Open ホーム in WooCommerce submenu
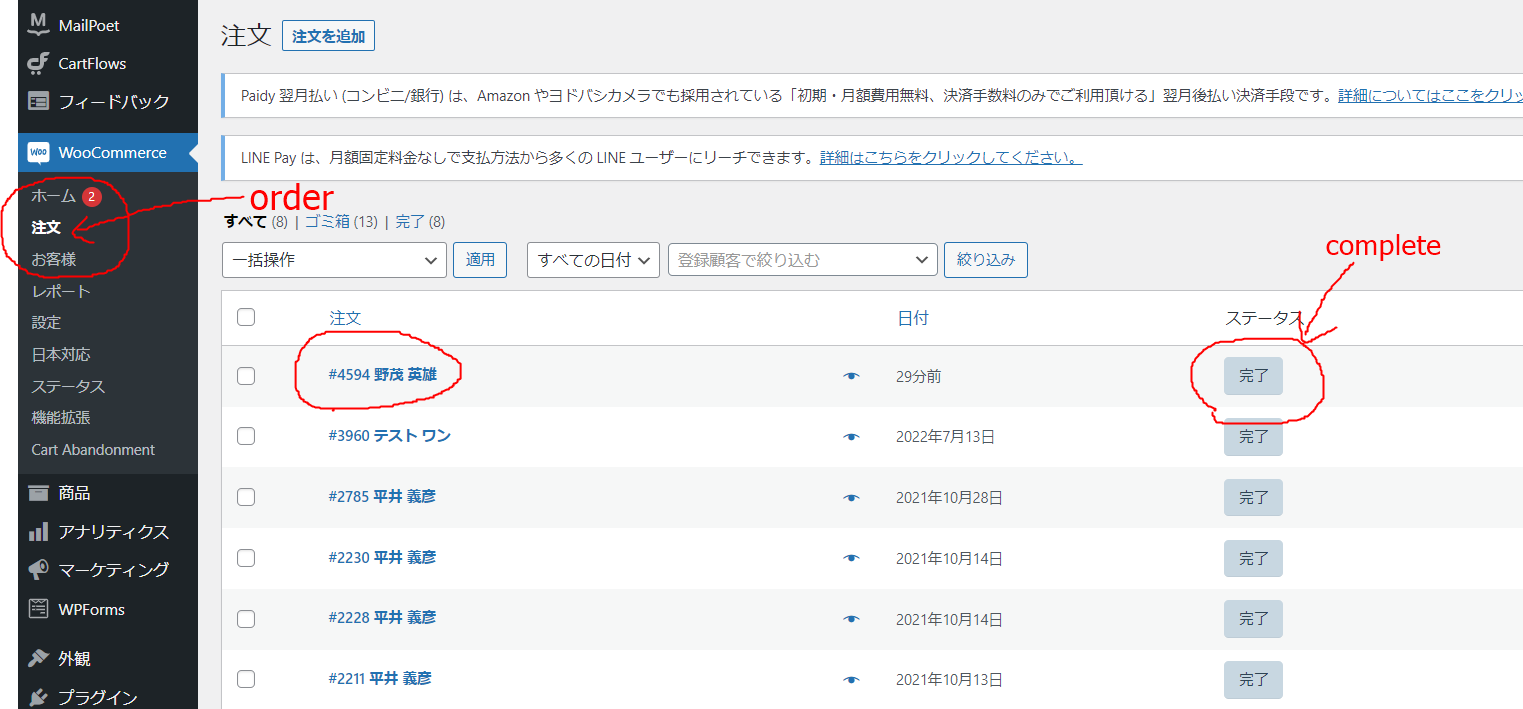 pyautogui.click(x=54, y=197)
